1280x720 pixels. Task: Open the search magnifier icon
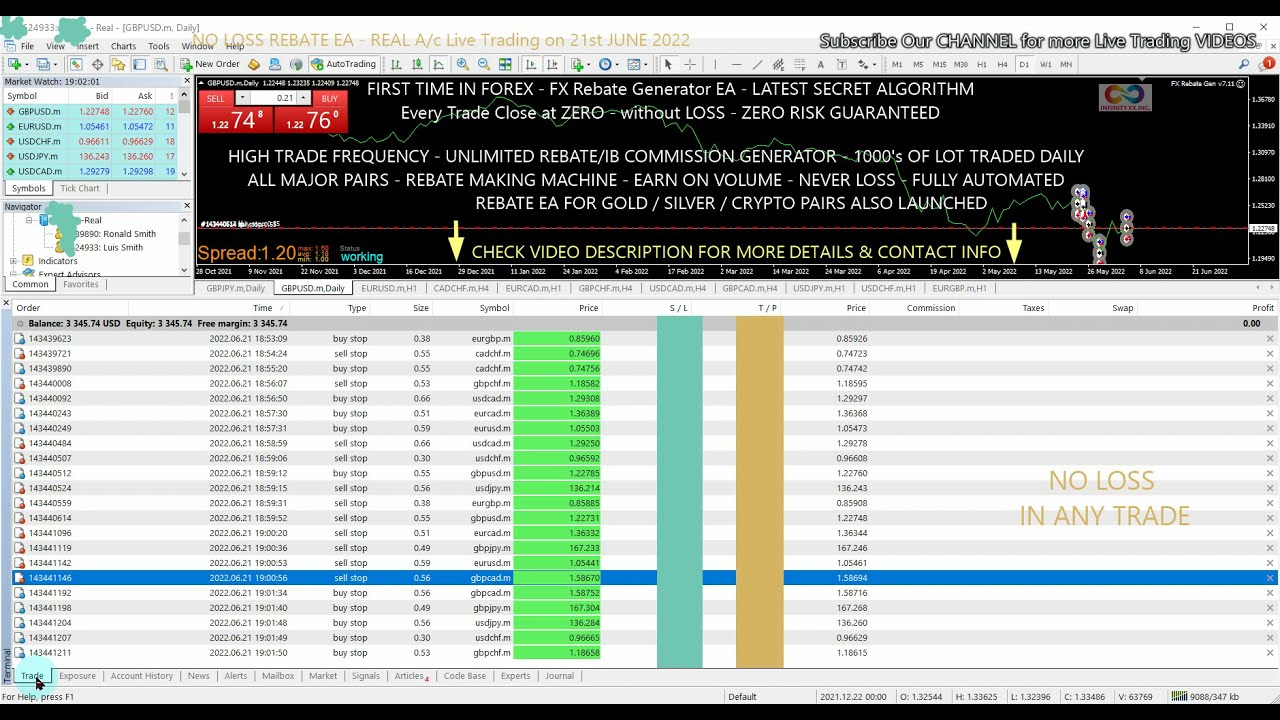(1244, 64)
